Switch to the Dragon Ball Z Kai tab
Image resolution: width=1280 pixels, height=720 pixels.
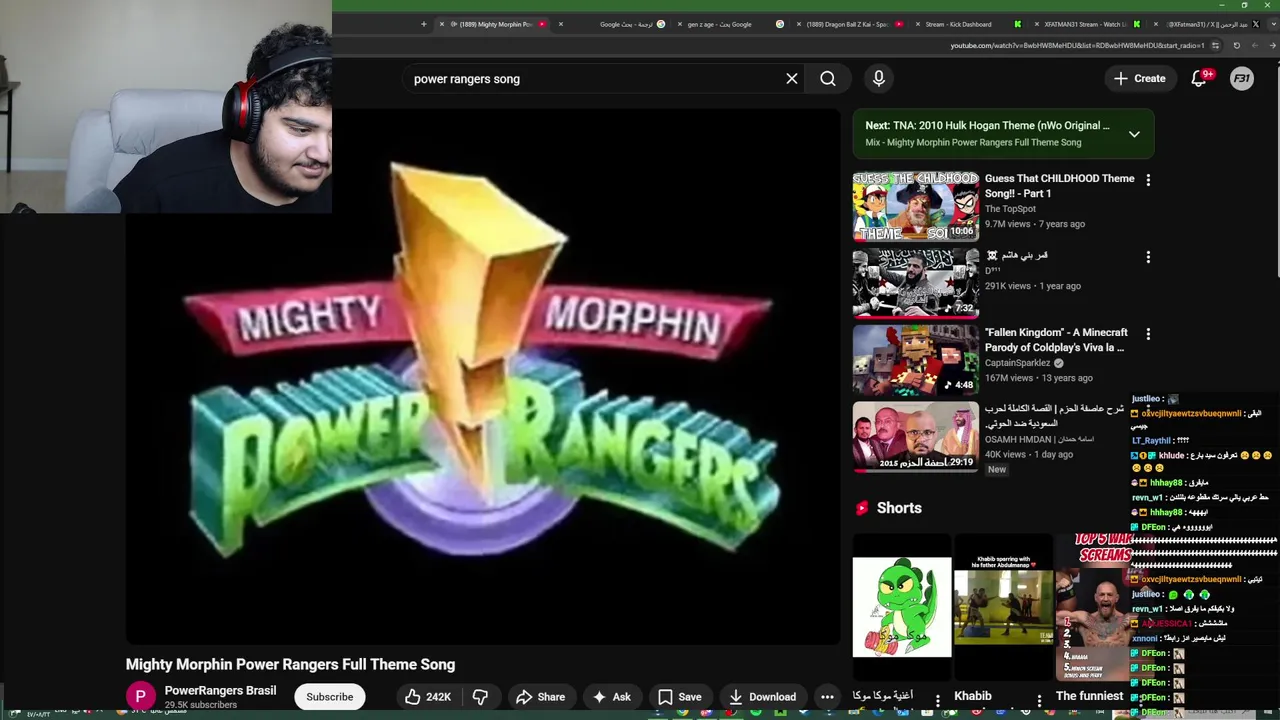(x=852, y=24)
